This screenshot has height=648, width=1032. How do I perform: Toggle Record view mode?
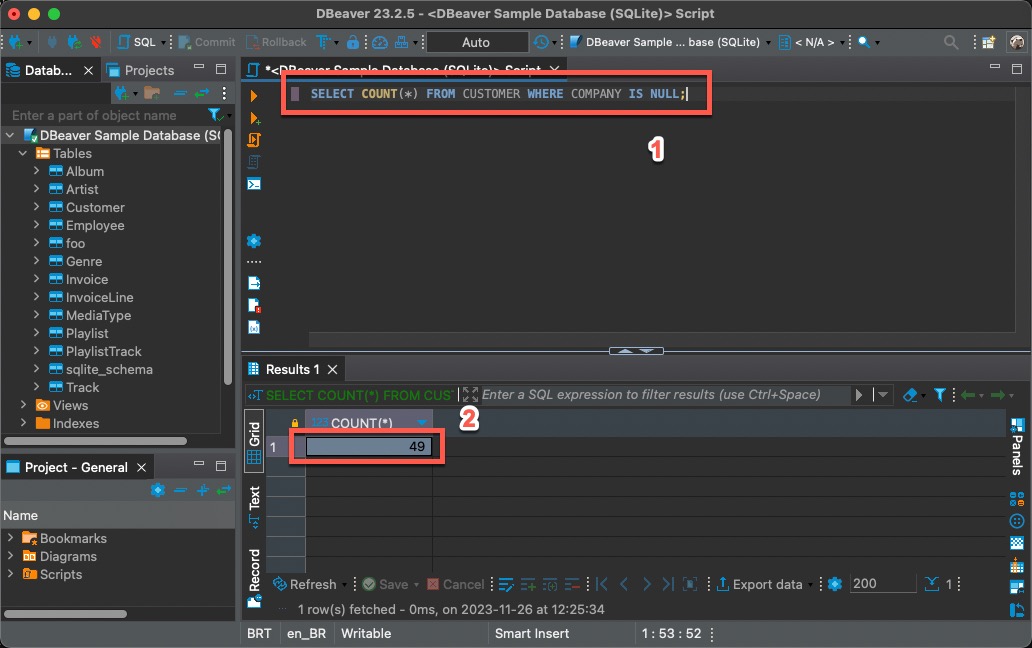(254, 577)
